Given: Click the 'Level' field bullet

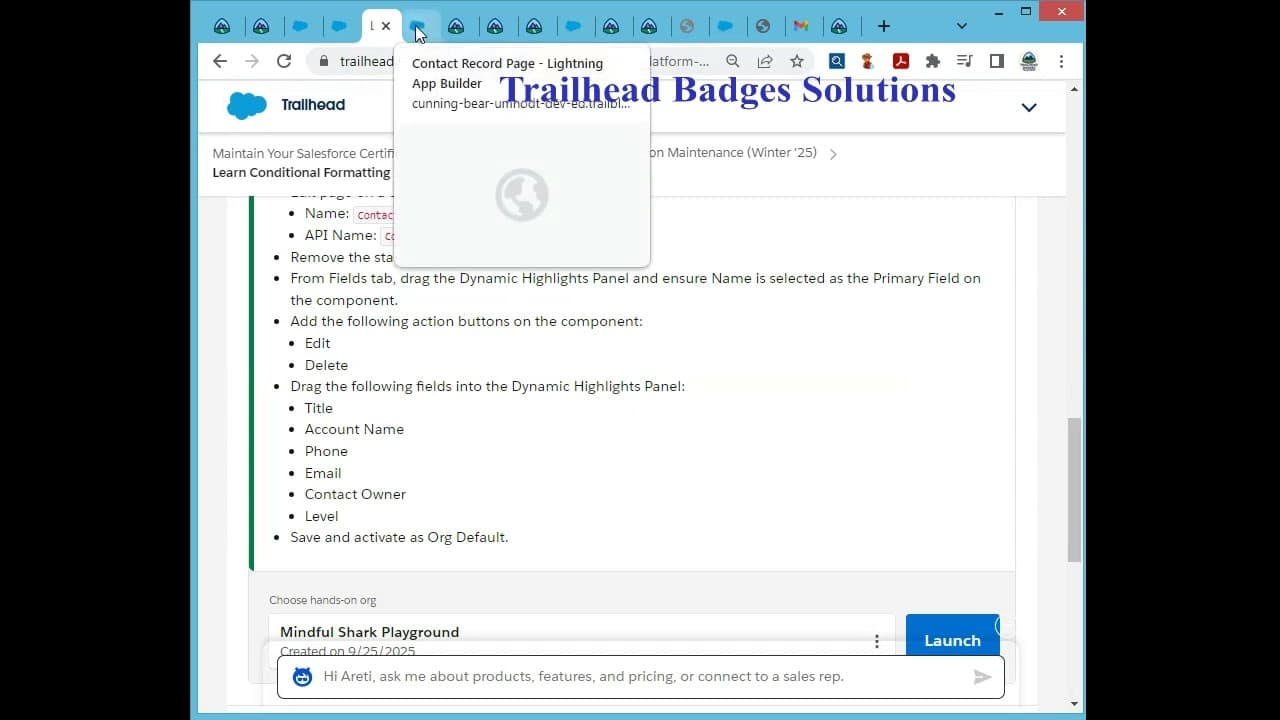Looking at the screenshot, I should point(321,516).
